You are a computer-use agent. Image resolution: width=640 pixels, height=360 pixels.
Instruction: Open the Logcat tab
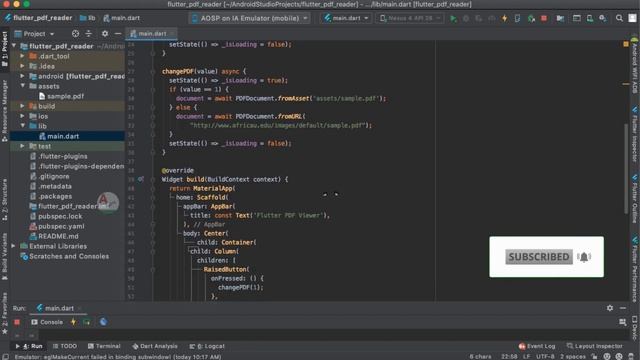[x=207, y=346]
